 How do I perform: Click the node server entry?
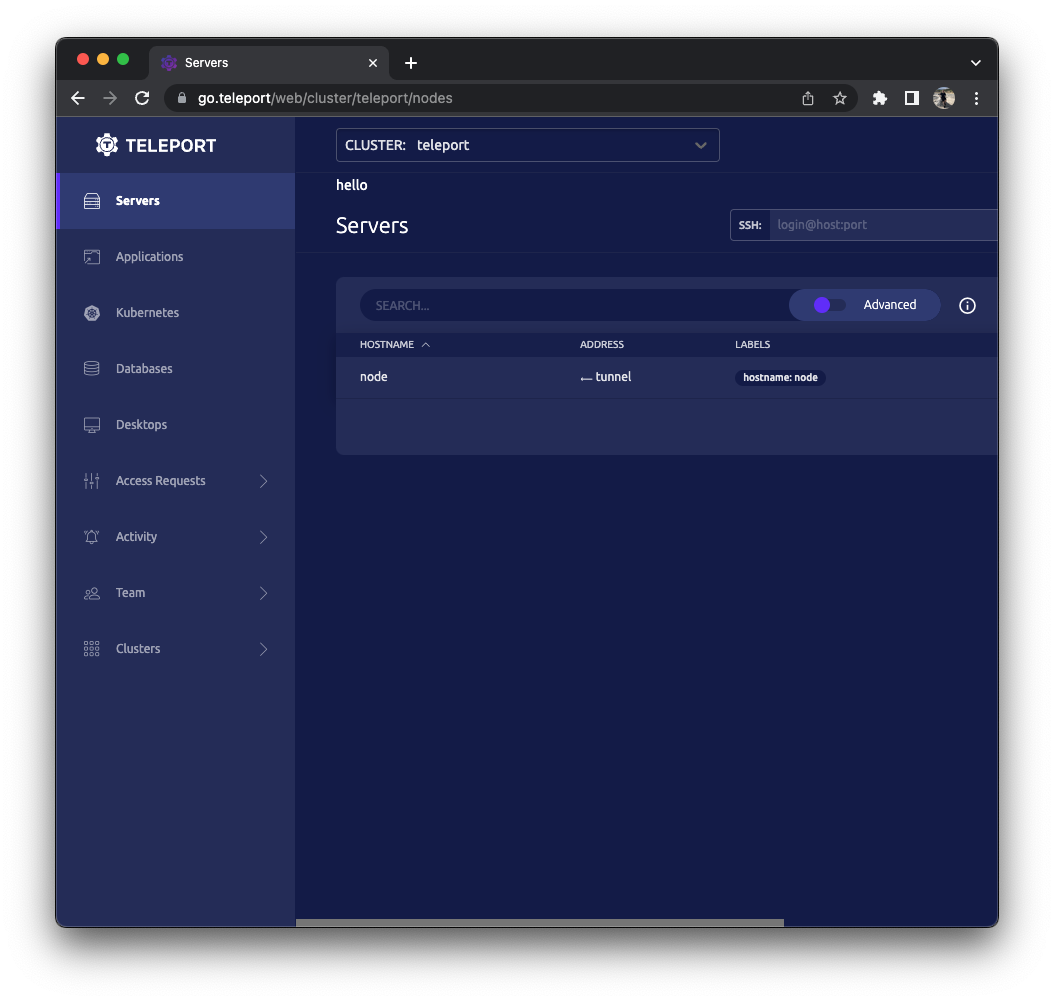(x=373, y=377)
